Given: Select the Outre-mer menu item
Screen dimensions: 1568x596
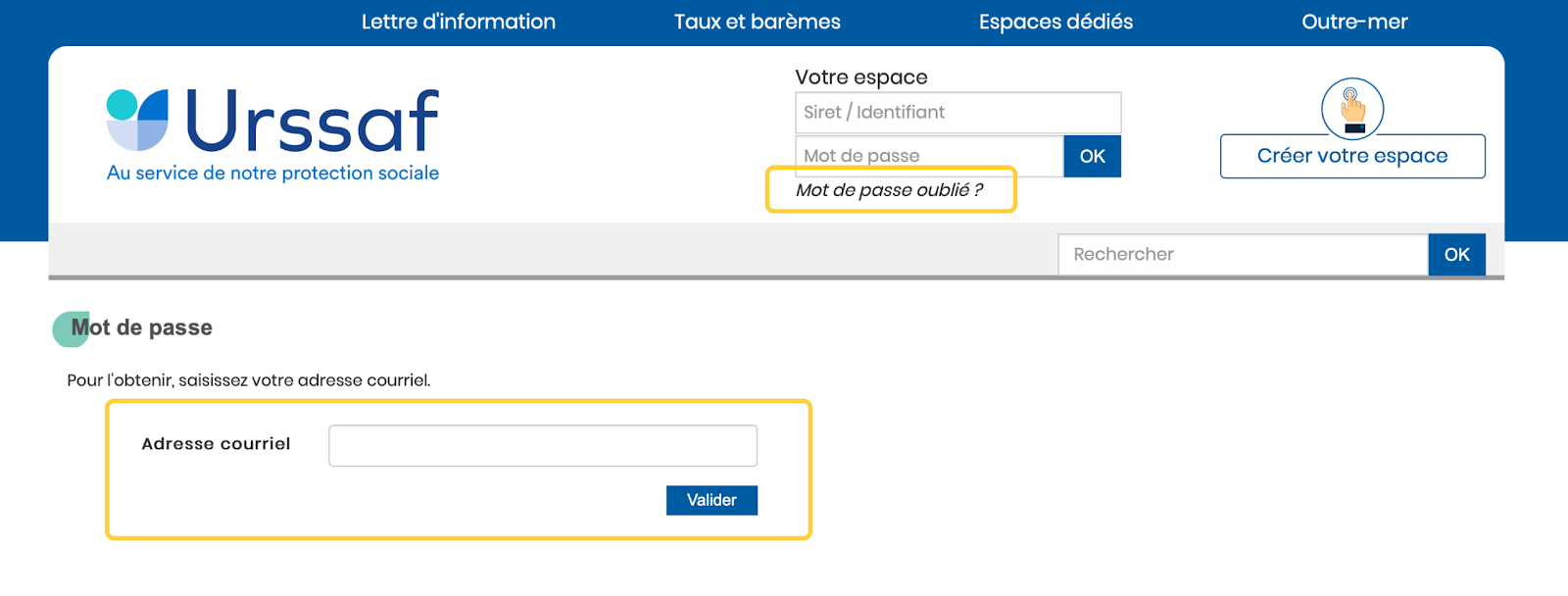Looking at the screenshot, I should pos(1354,22).
